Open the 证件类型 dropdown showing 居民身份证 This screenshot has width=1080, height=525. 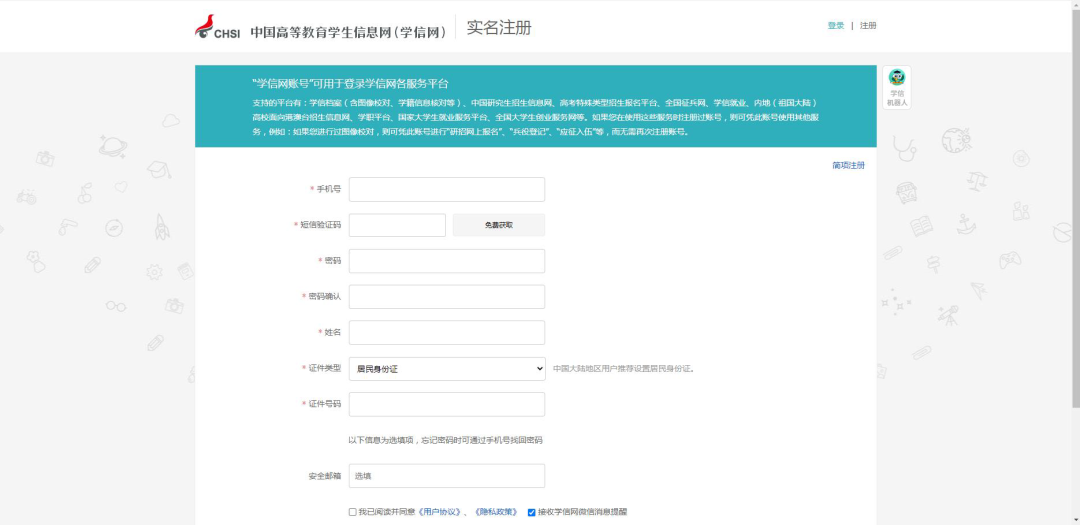[447, 369]
